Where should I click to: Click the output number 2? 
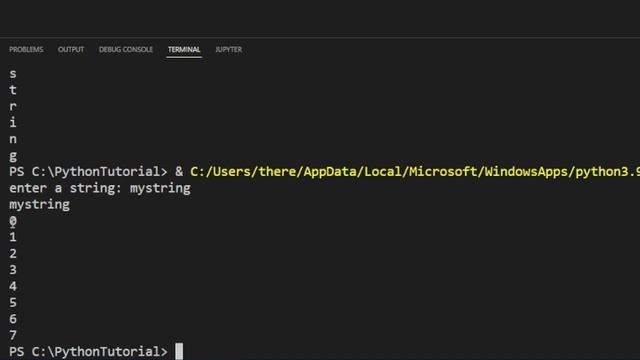13,253
